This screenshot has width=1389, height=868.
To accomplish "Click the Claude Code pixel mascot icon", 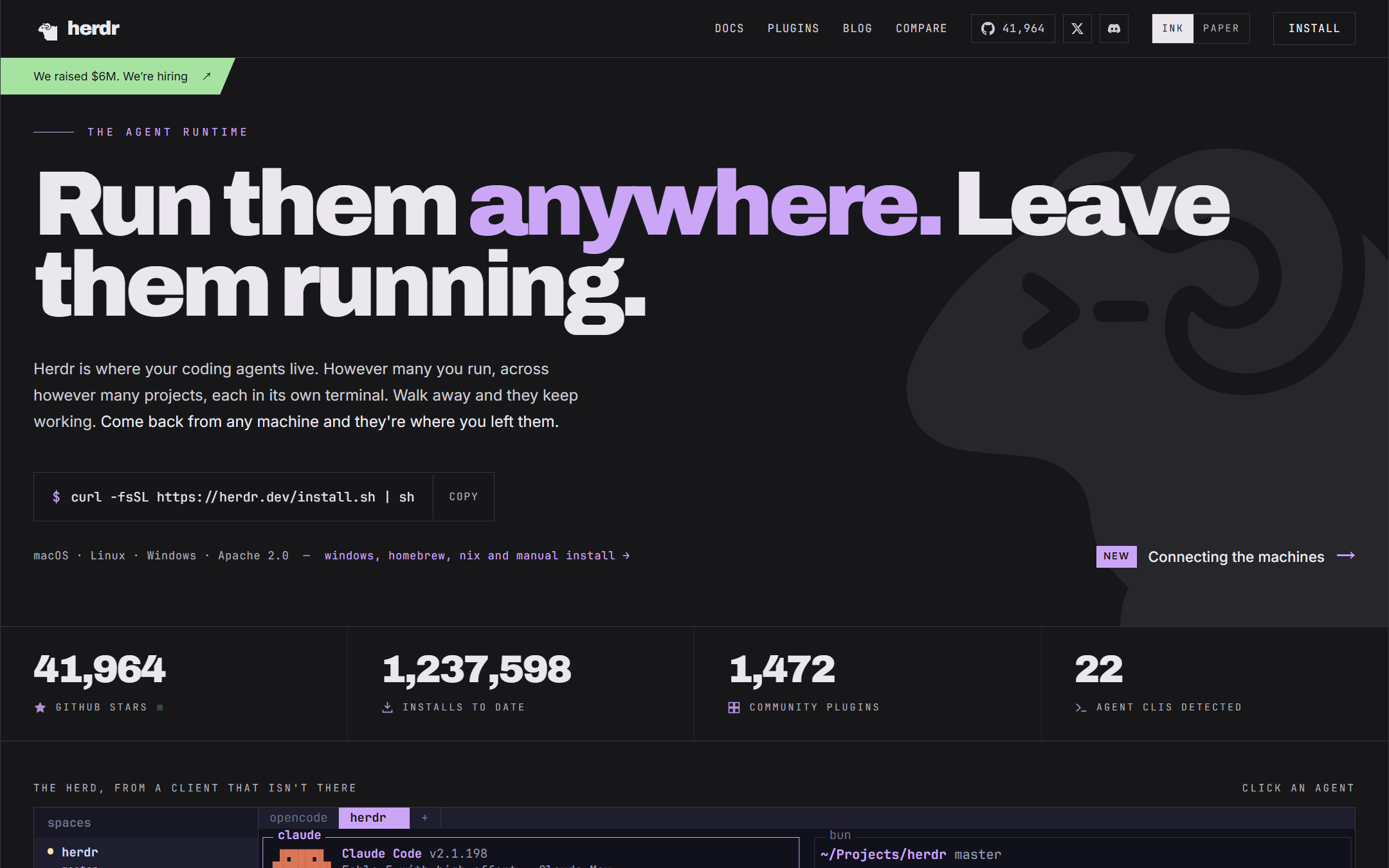I will (x=302, y=858).
